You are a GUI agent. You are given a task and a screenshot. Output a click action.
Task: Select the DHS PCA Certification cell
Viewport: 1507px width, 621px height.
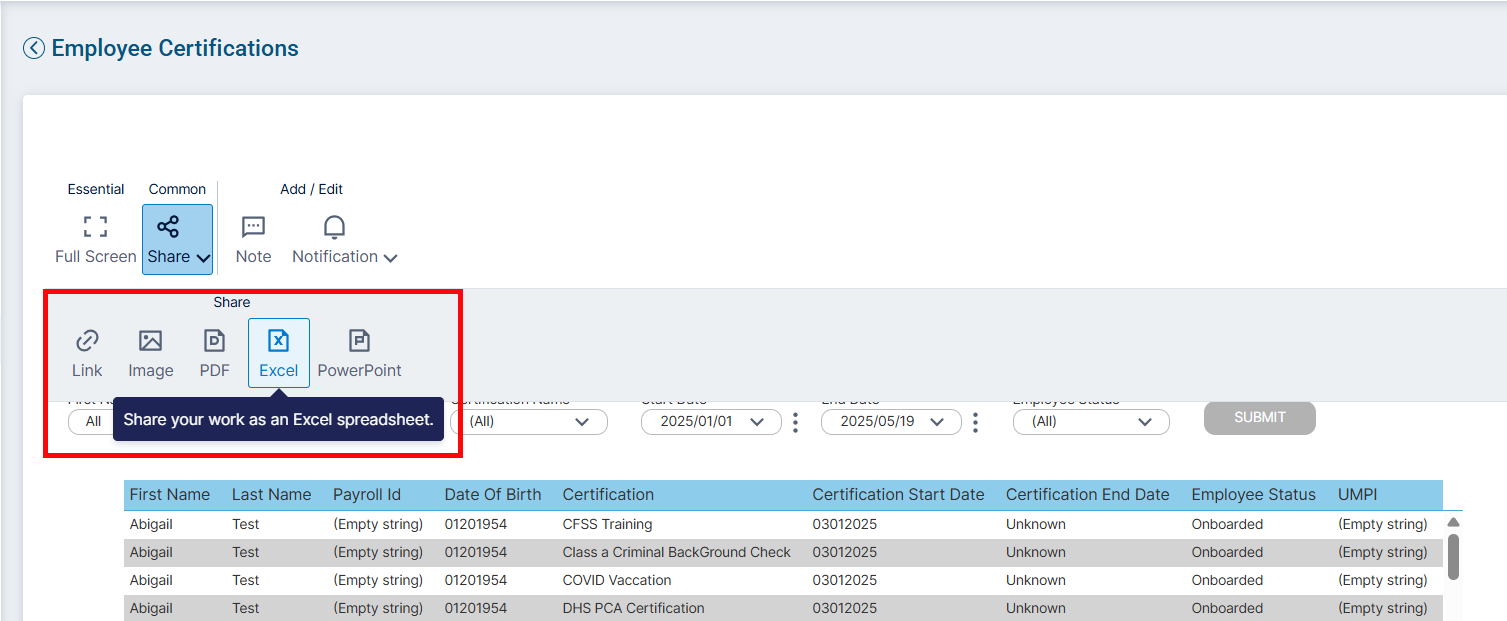pyautogui.click(x=633, y=608)
